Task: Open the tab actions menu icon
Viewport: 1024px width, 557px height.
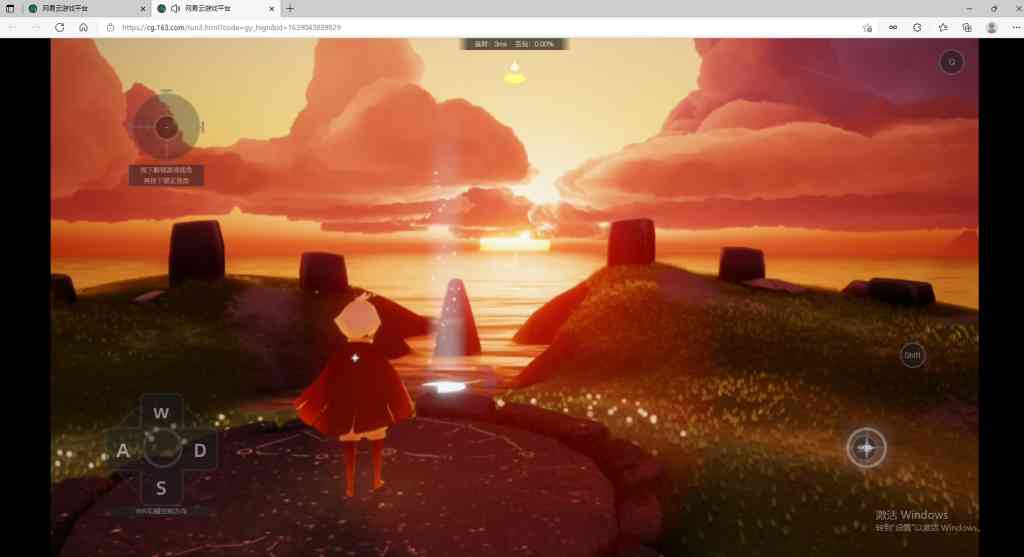Action: [10, 8]
